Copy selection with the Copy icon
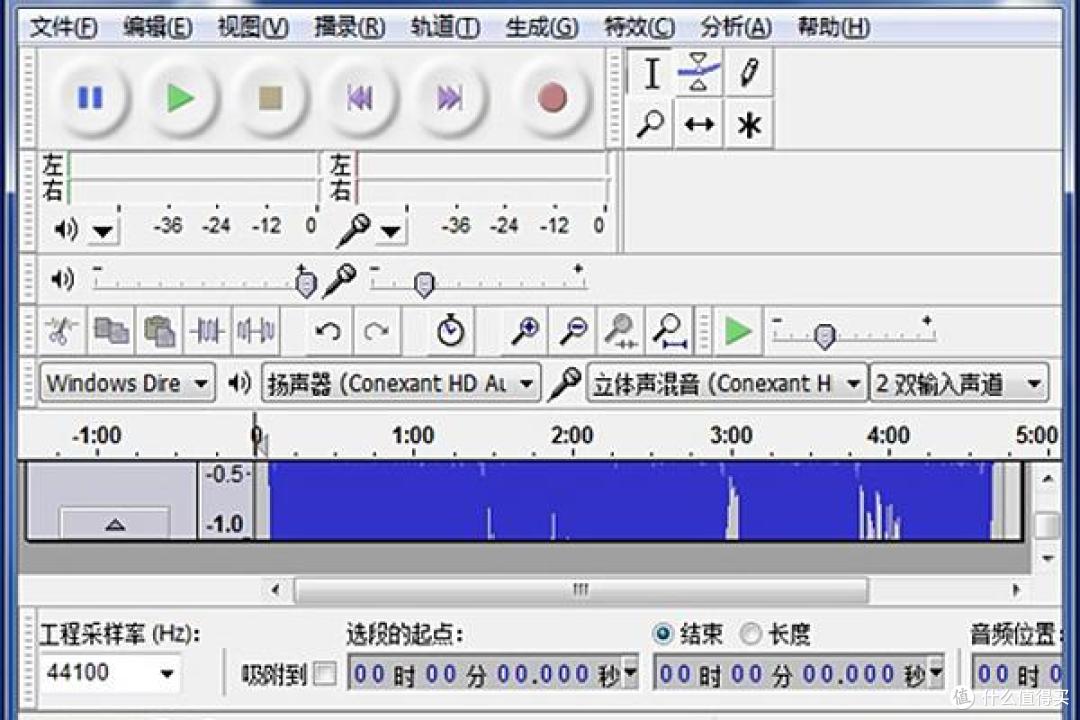1080x720 pixels. (112, 331)
